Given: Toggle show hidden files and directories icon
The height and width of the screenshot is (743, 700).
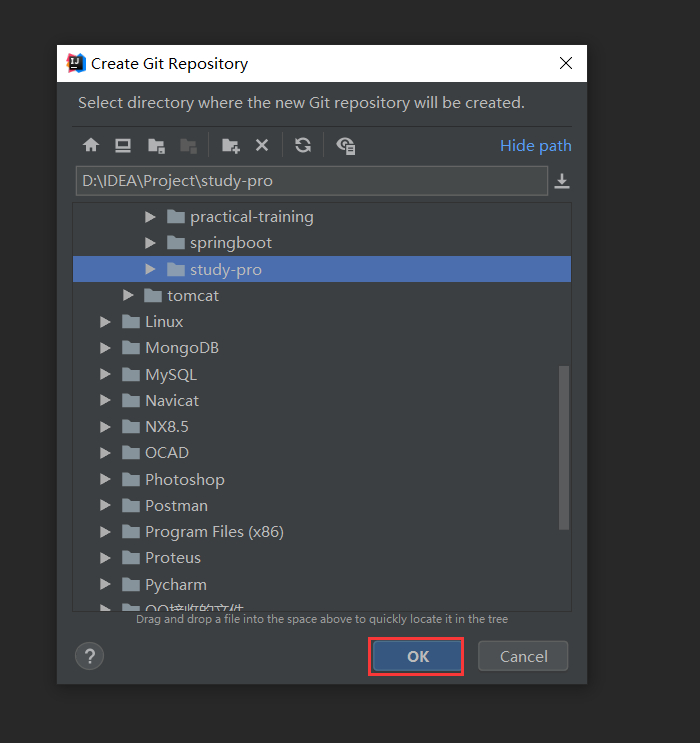Looking at the screenshot, I should pos(346,146).
